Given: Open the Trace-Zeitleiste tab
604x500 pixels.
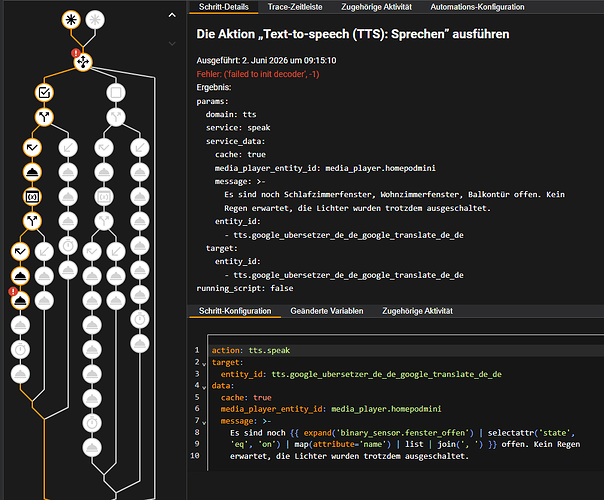Looking at the screenshot, I should point(295,7).
